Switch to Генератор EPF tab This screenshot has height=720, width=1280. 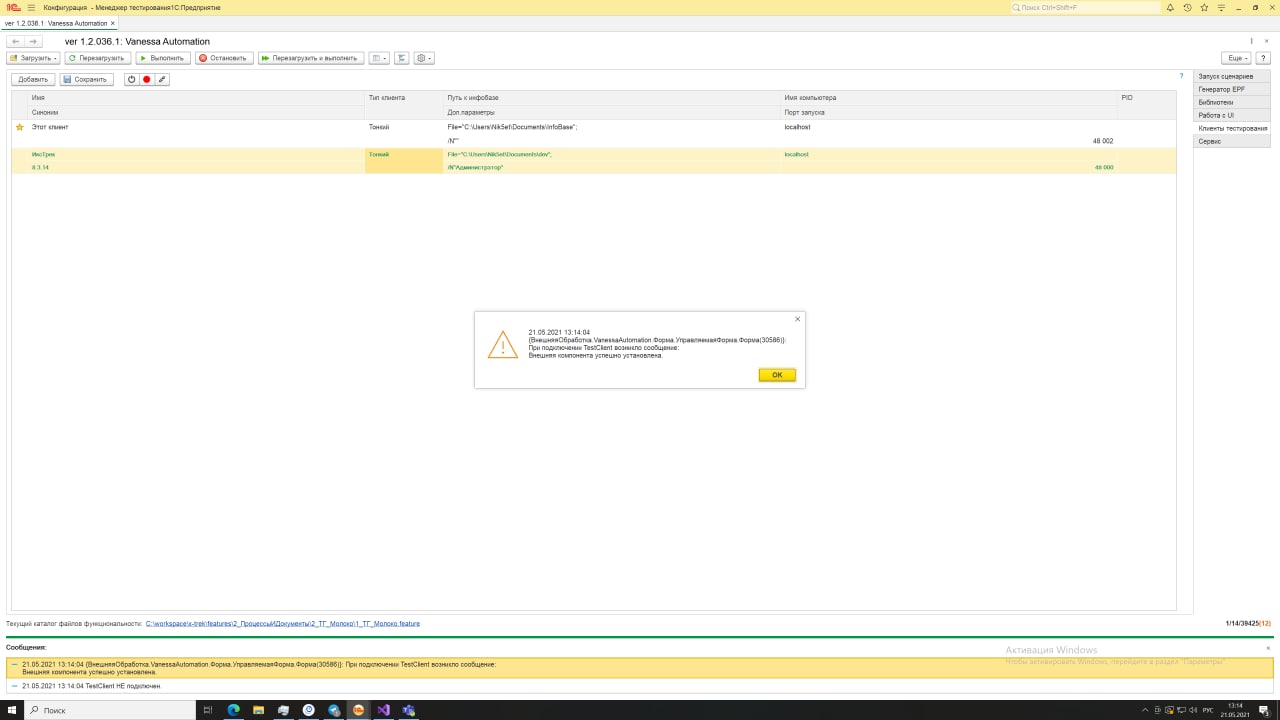tap(1232, 90)
